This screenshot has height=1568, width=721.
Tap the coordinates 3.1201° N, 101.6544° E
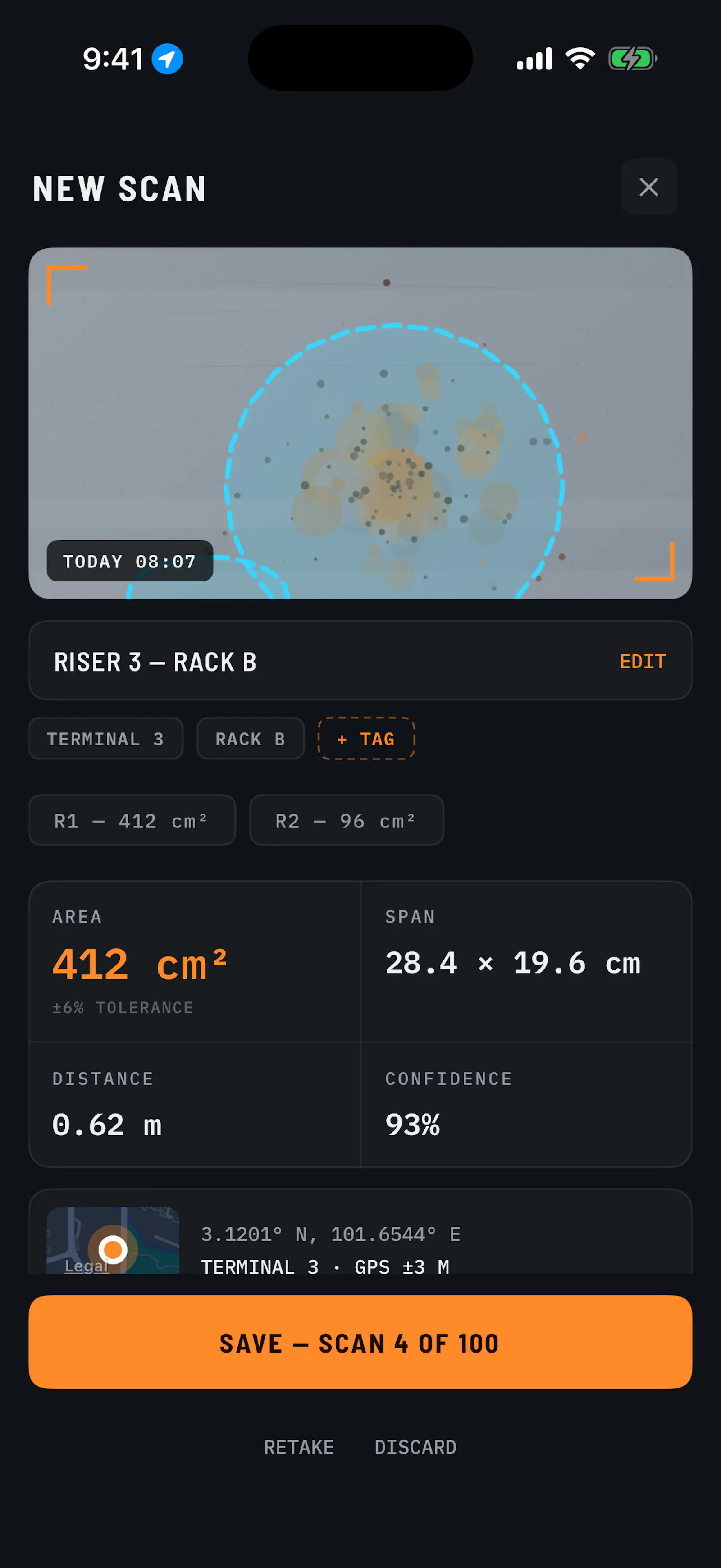tap(331, 1234)
